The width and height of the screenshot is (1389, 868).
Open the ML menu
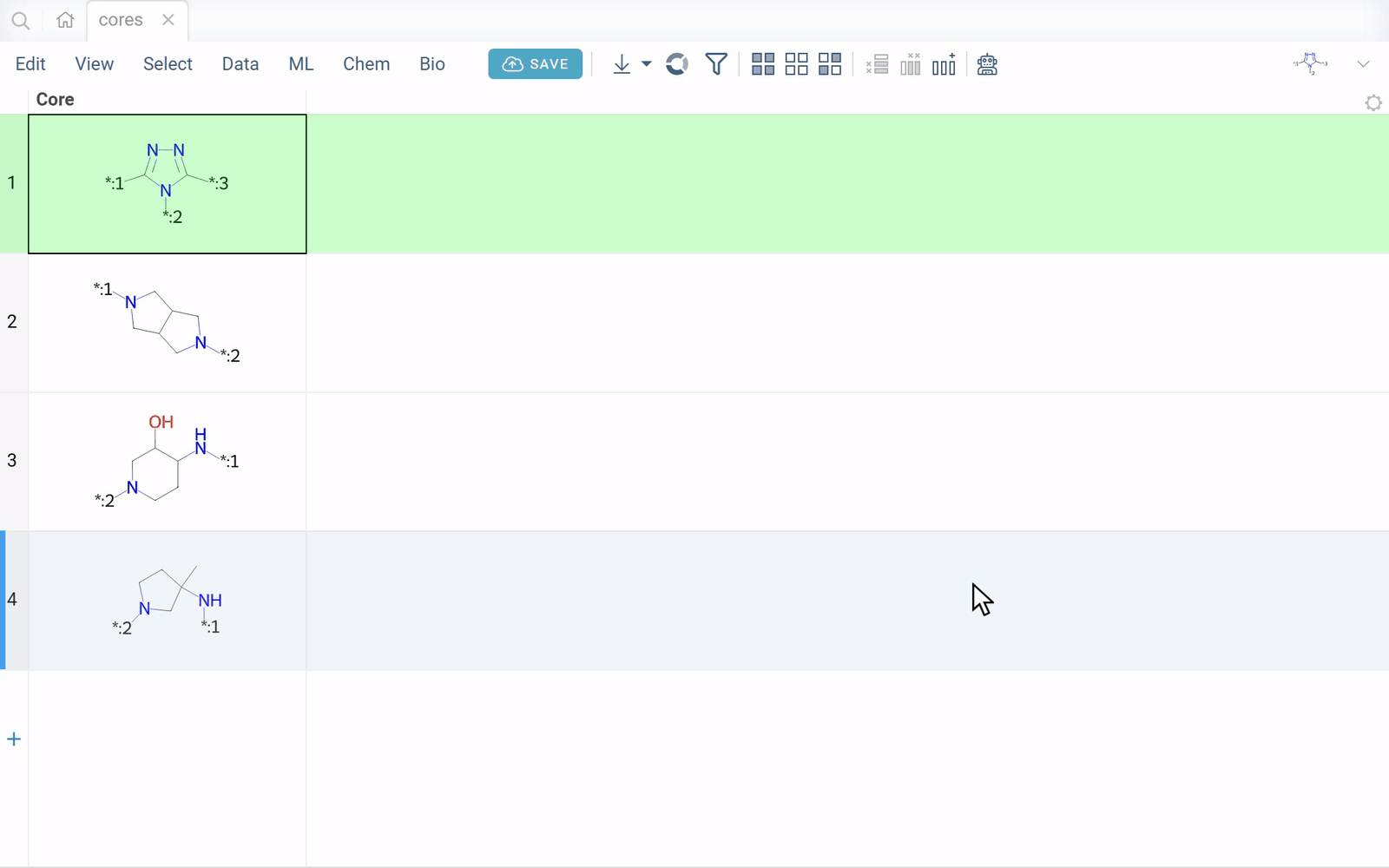tap(301, 64)
